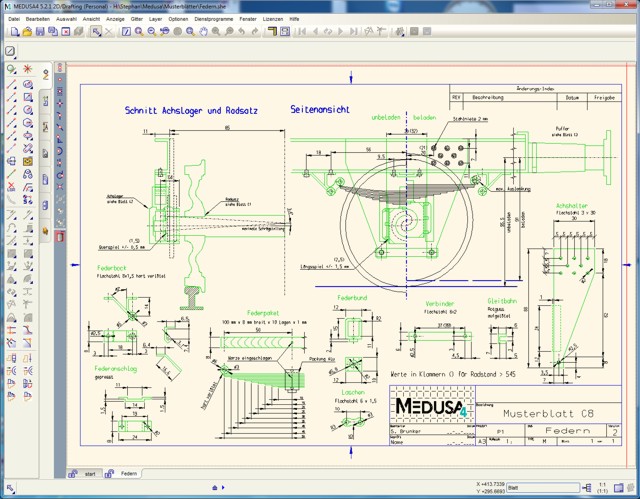The height and width of the screenshot is (499, 640).
Task: Select the pan hand tool
Action: point(203,32)
